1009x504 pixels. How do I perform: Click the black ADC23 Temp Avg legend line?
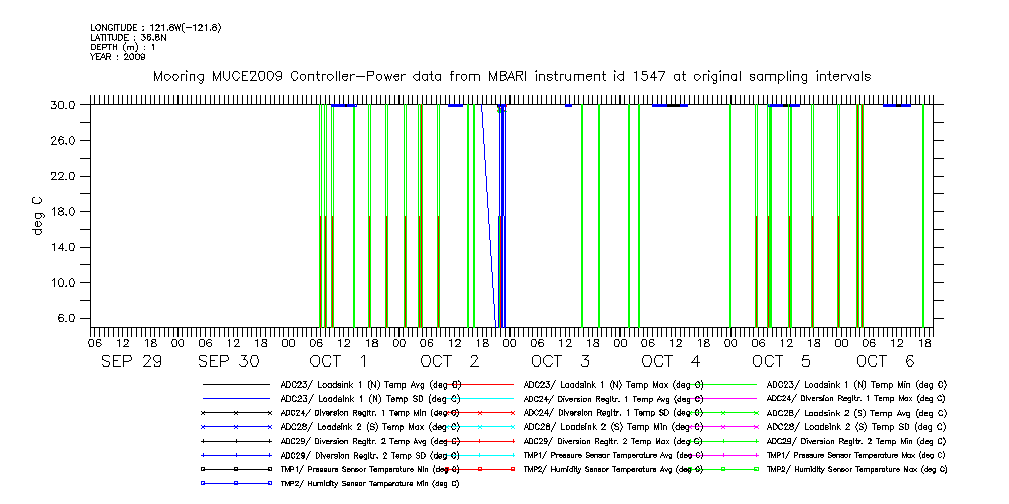point(236,384)
